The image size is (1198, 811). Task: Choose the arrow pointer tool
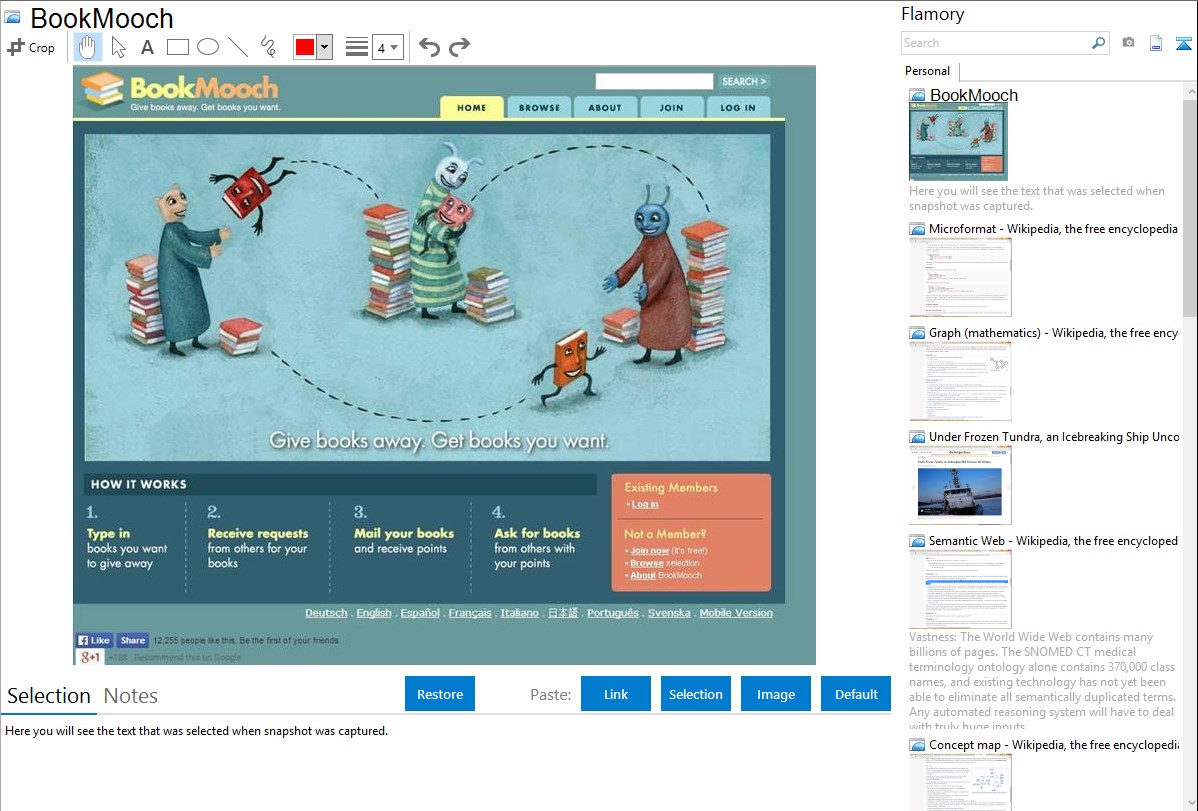(x=118, y=47)
